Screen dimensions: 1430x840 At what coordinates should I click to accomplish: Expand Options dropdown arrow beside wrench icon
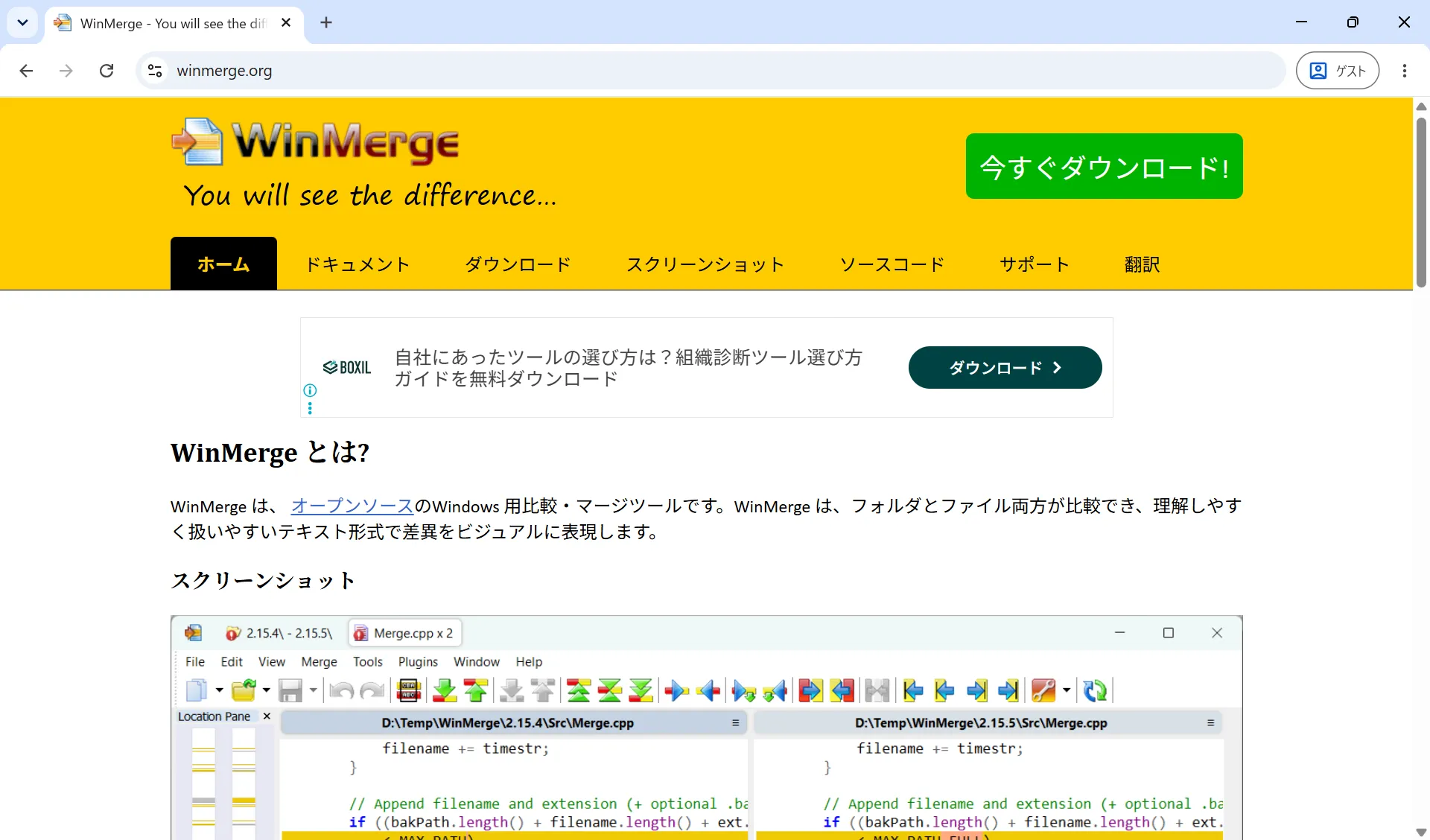[x=1067, y=690]
